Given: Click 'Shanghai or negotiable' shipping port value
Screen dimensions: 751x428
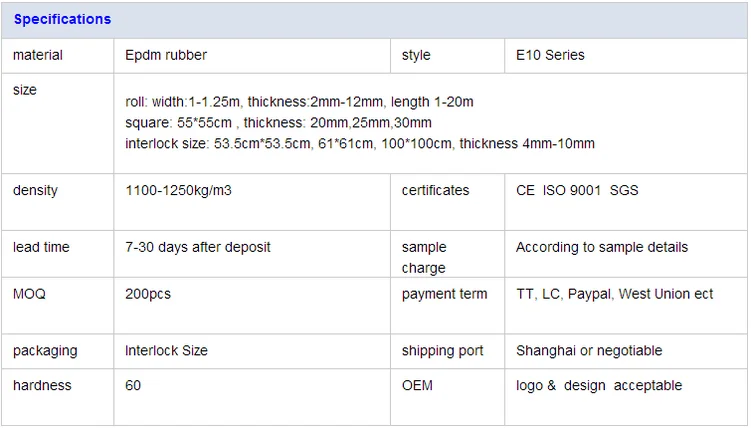Looking at the screenshot, I should pos(589,351).
